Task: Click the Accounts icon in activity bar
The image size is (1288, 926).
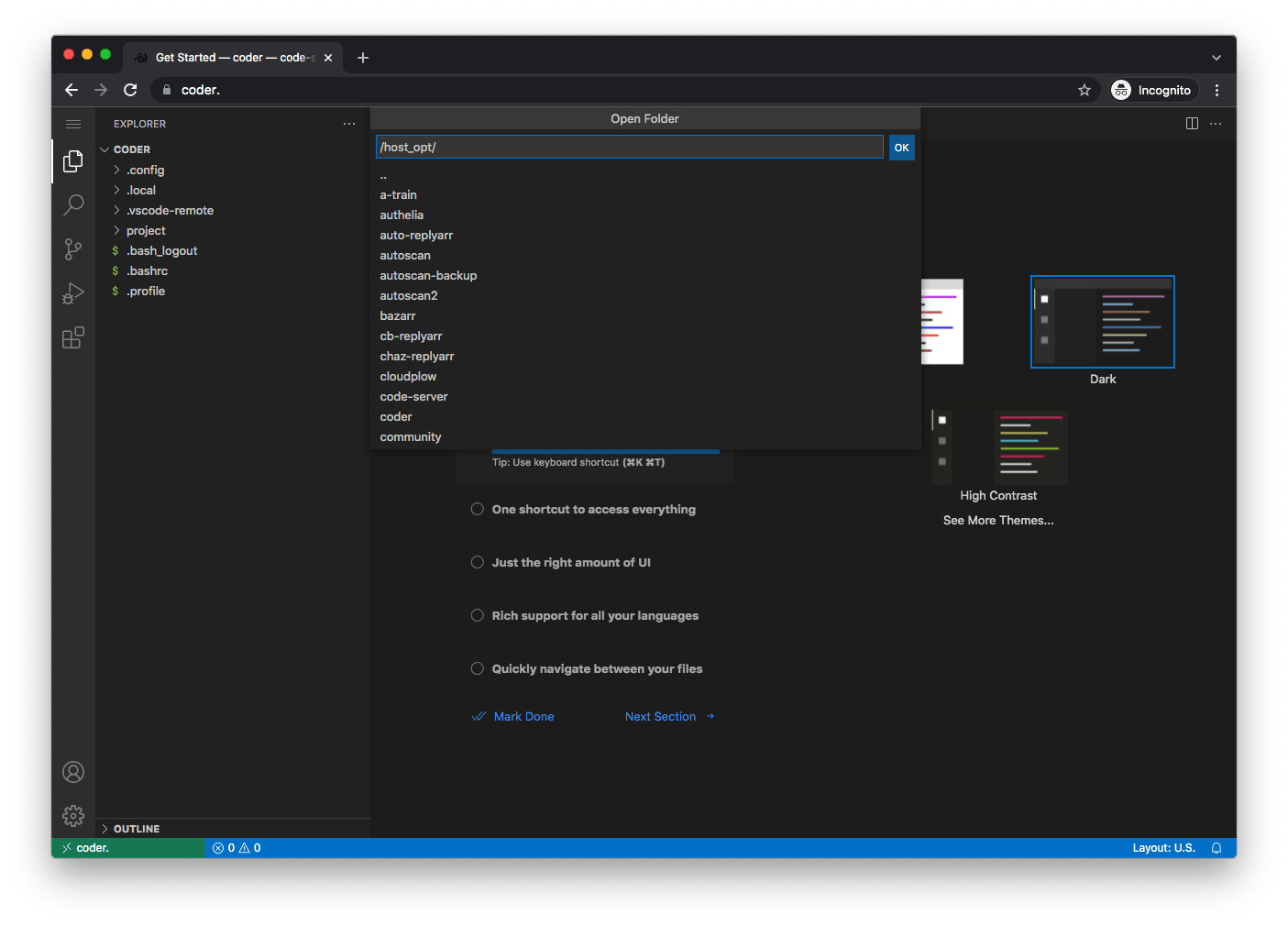Action: 73,772
